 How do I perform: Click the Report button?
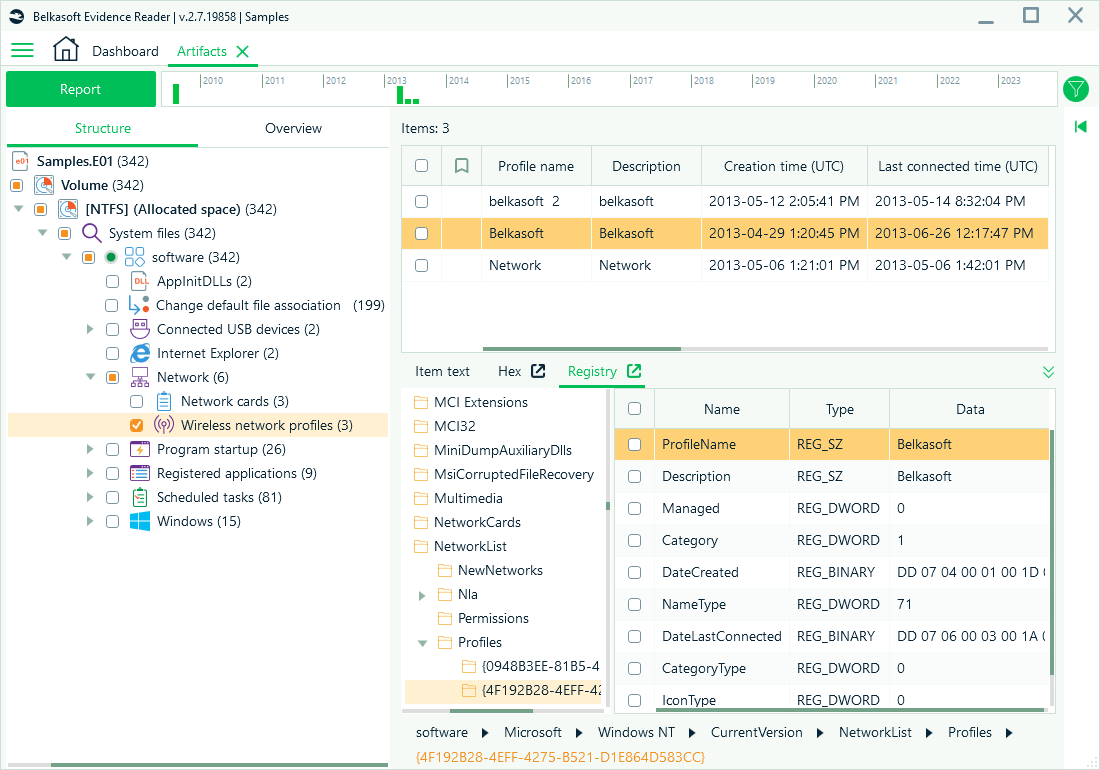pyautogui.click(x=80, y=89)
